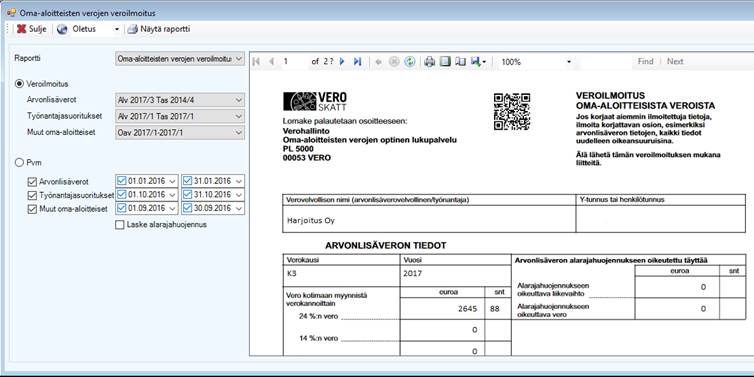Click the Harjoitus Oy company name
754x377 pixels.
pyautogui.click(x=310, y=221)
